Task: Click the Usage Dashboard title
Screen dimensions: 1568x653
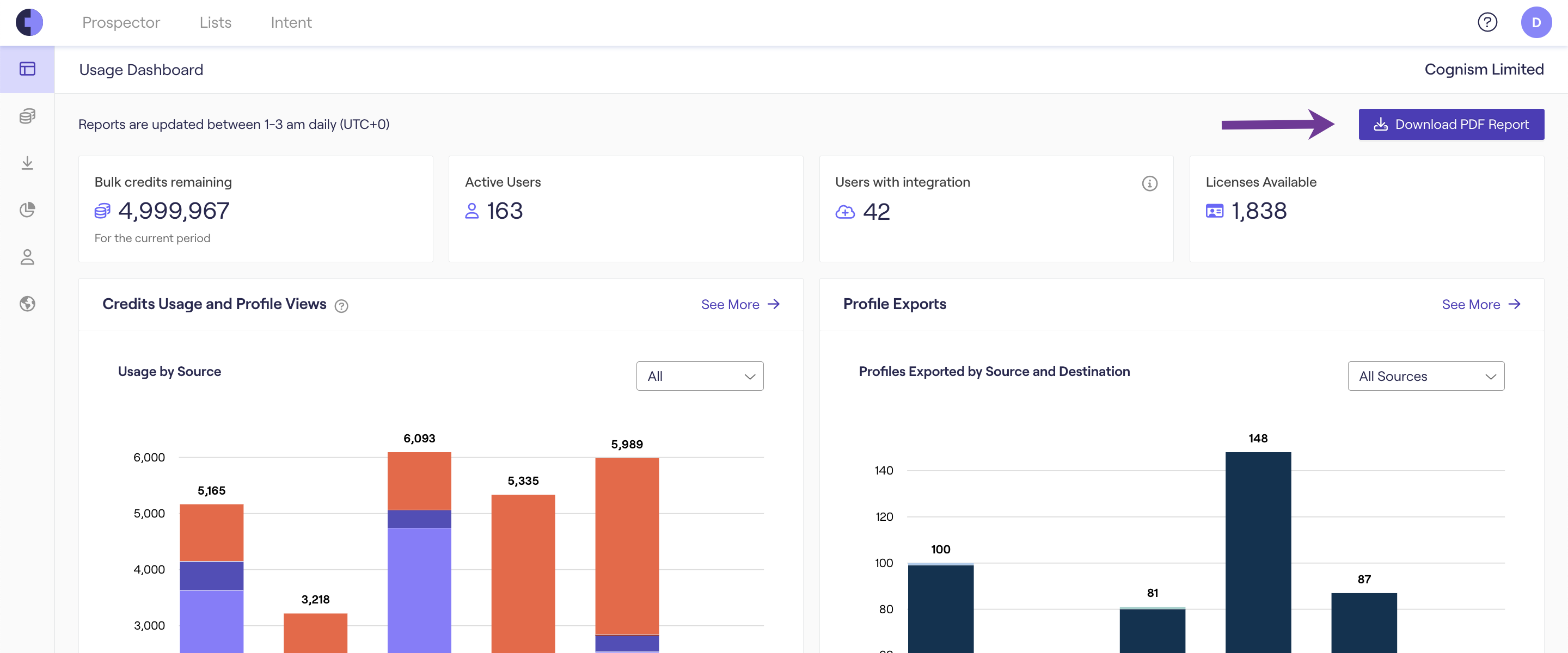Action: pos(141,70)
